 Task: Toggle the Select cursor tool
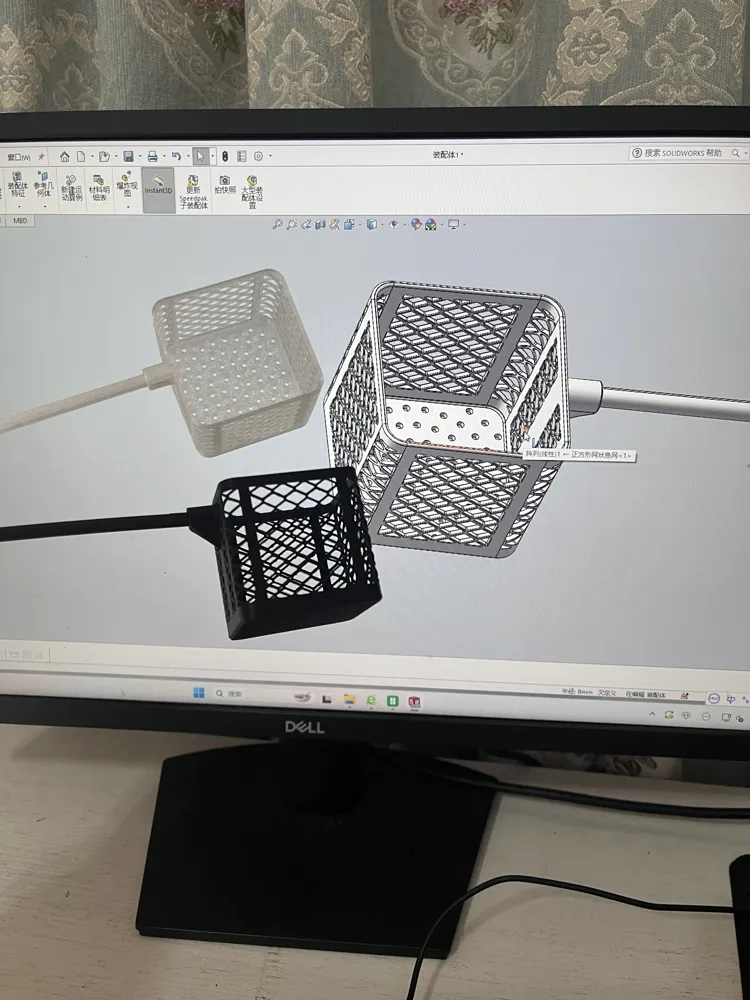click(201, 156)
